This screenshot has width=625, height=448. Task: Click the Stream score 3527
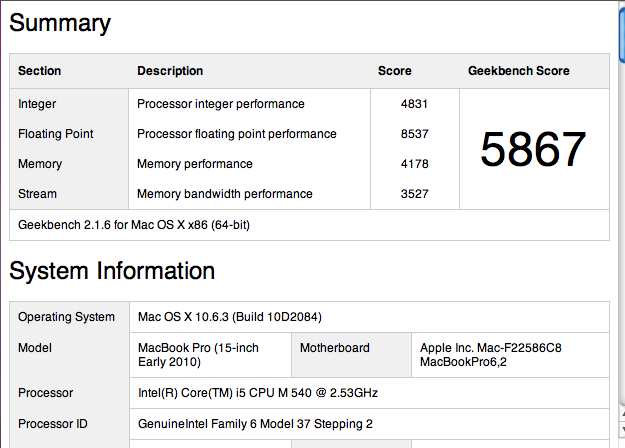tap(415, 194)
